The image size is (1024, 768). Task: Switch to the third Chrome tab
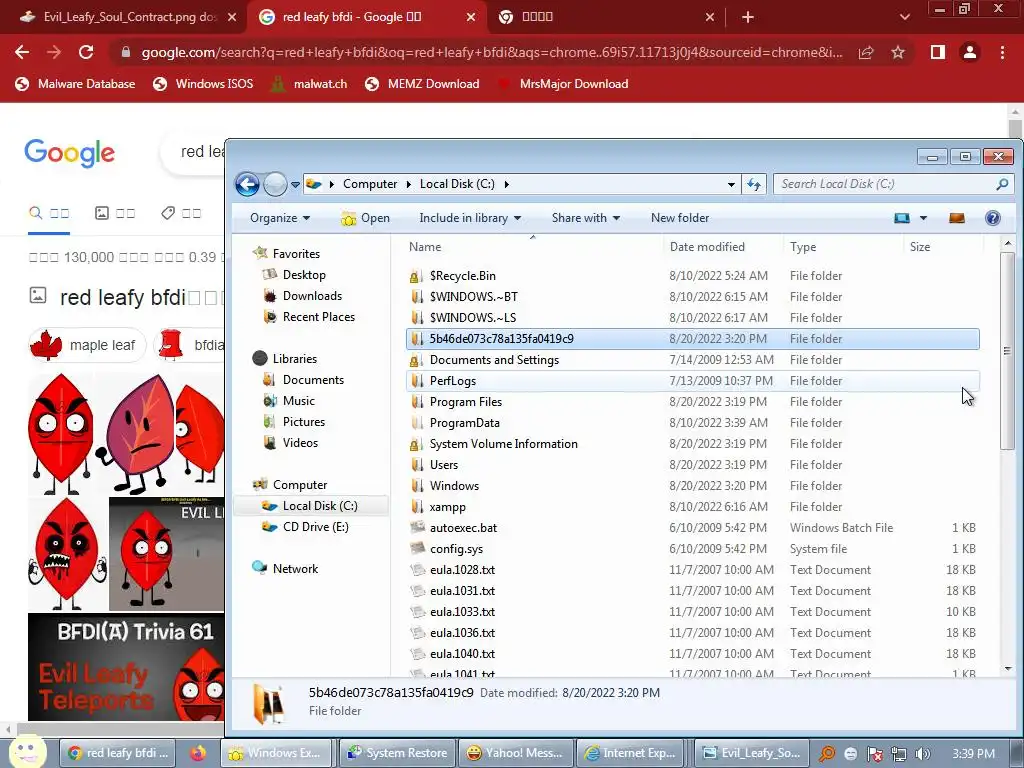tap(604, 17)
